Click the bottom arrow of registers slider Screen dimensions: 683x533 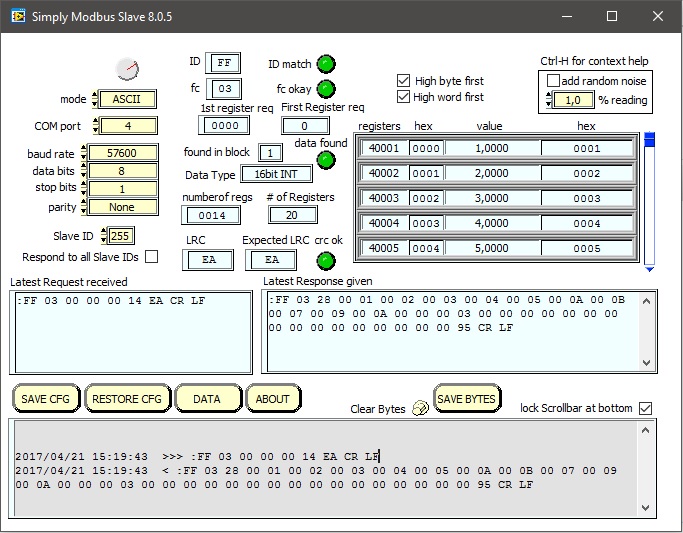[x=649, y=269]
